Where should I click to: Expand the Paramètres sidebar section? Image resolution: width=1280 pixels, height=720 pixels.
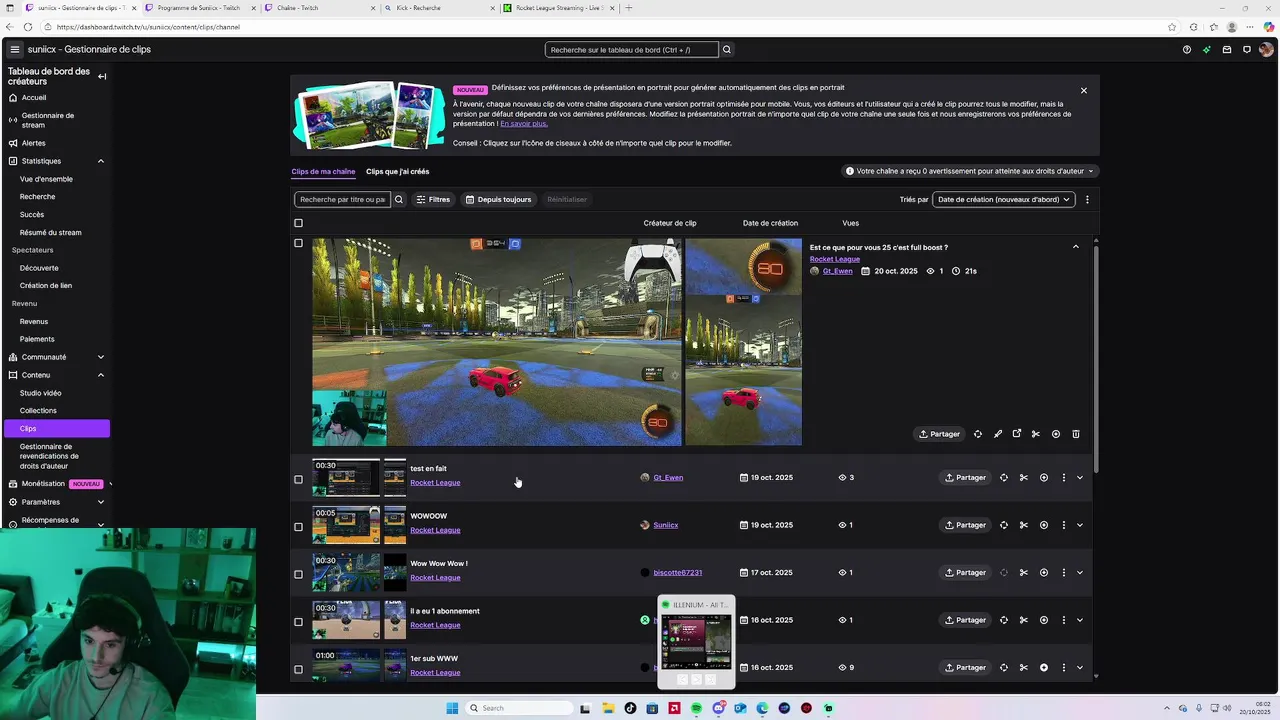101,502
